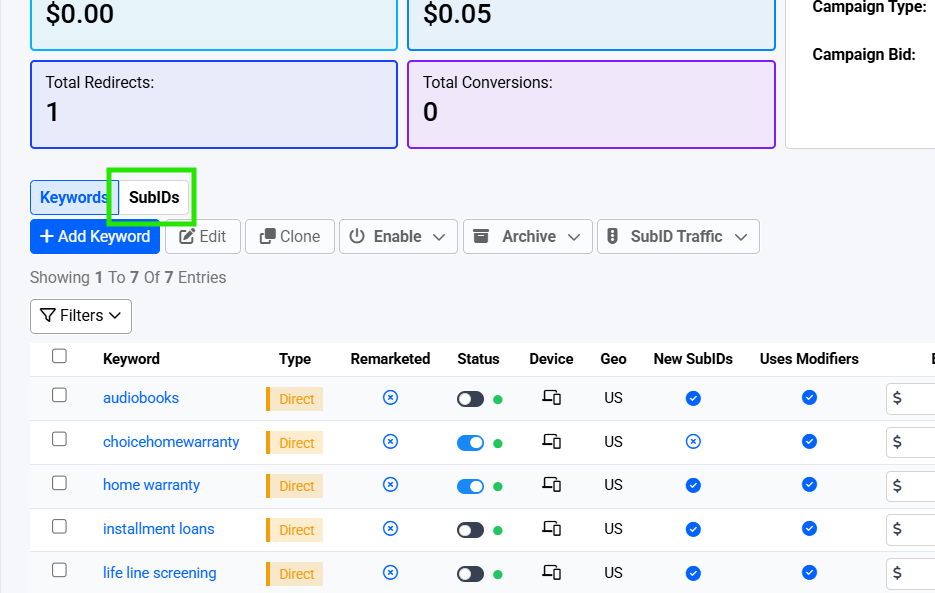
Task: Check the box beside installment loans
Action: (59, 527)
